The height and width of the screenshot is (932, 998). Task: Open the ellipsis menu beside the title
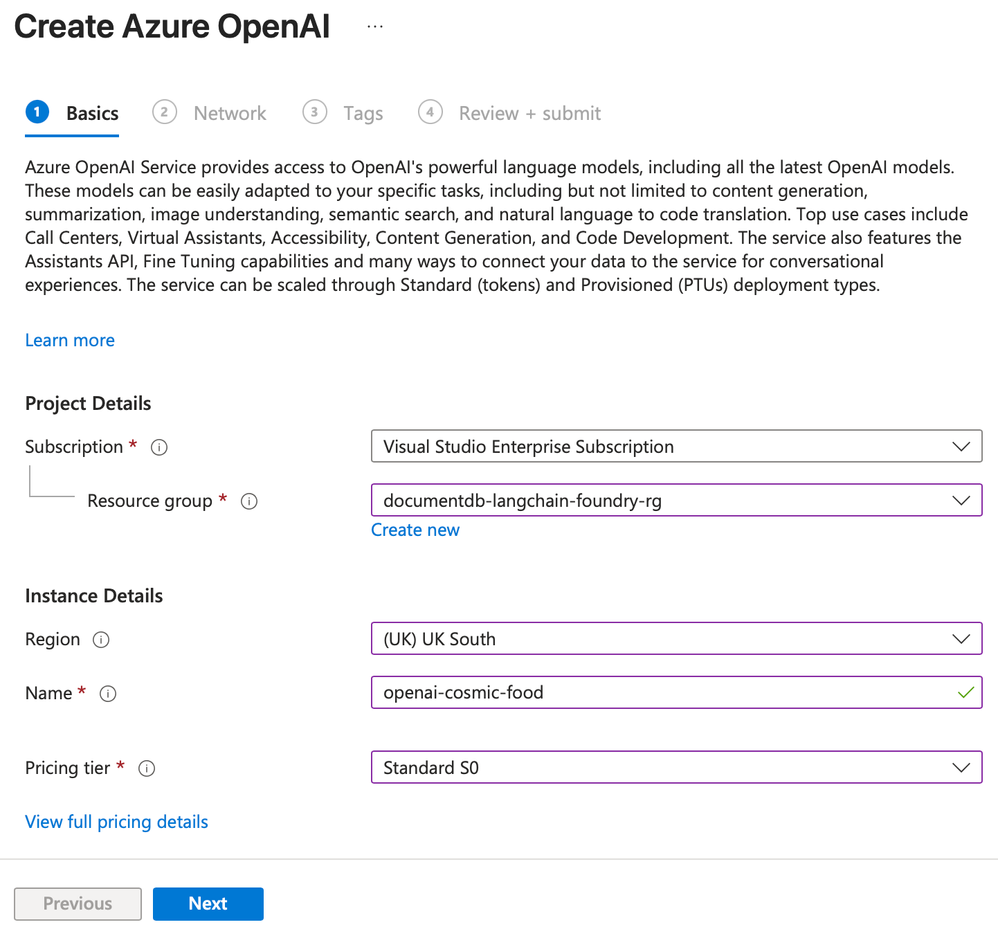click(375, 27)
